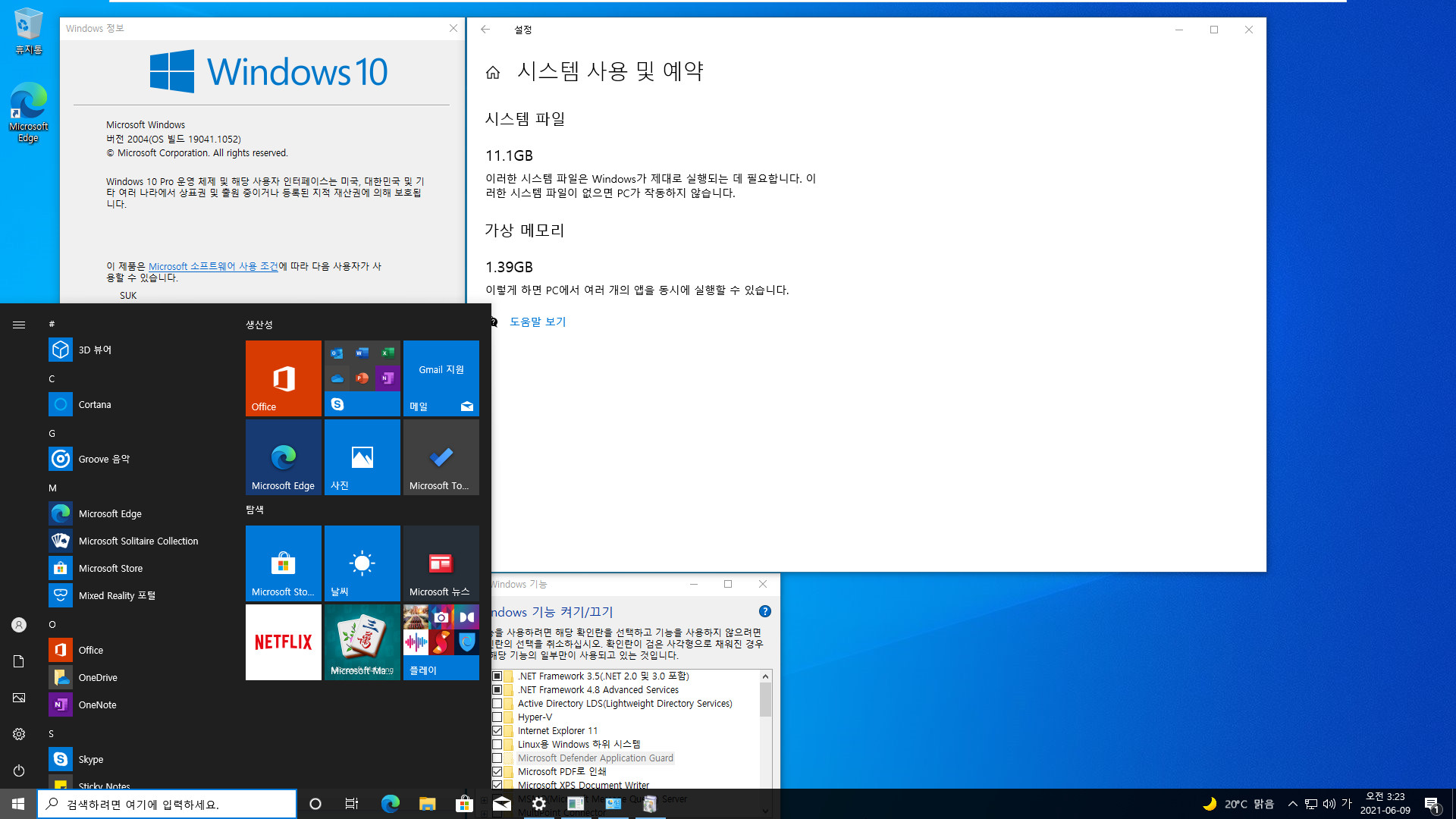
Task: Open File Explorer from taskbar
Action: (x=427, y=804)
